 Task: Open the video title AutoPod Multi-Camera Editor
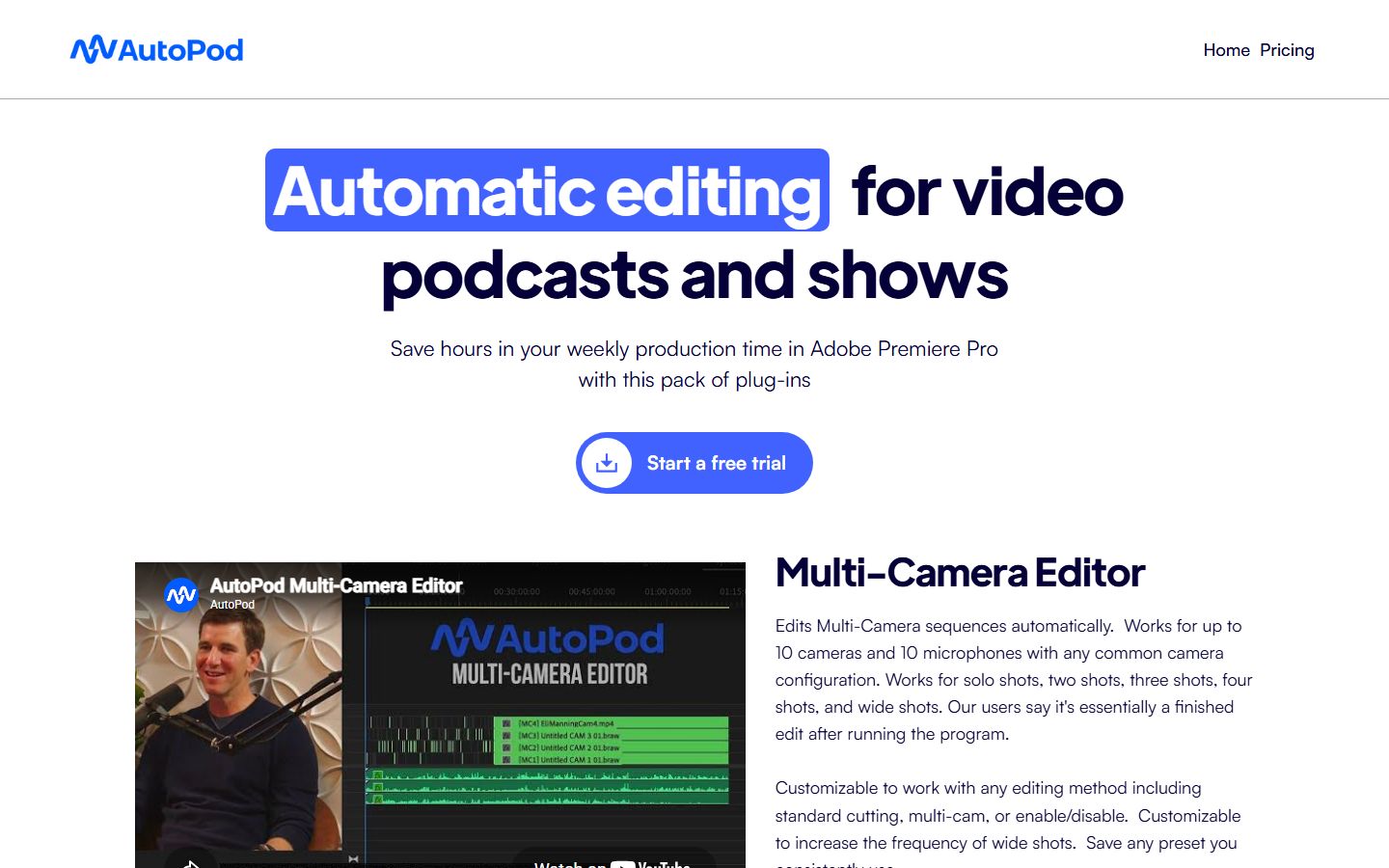336,585
